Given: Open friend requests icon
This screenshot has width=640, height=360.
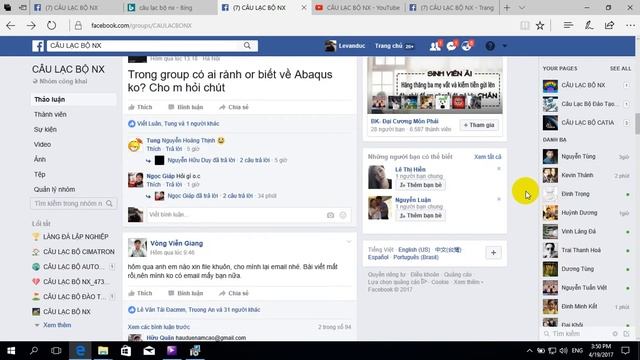Looking at the screenshot, I should coord(435,46).
